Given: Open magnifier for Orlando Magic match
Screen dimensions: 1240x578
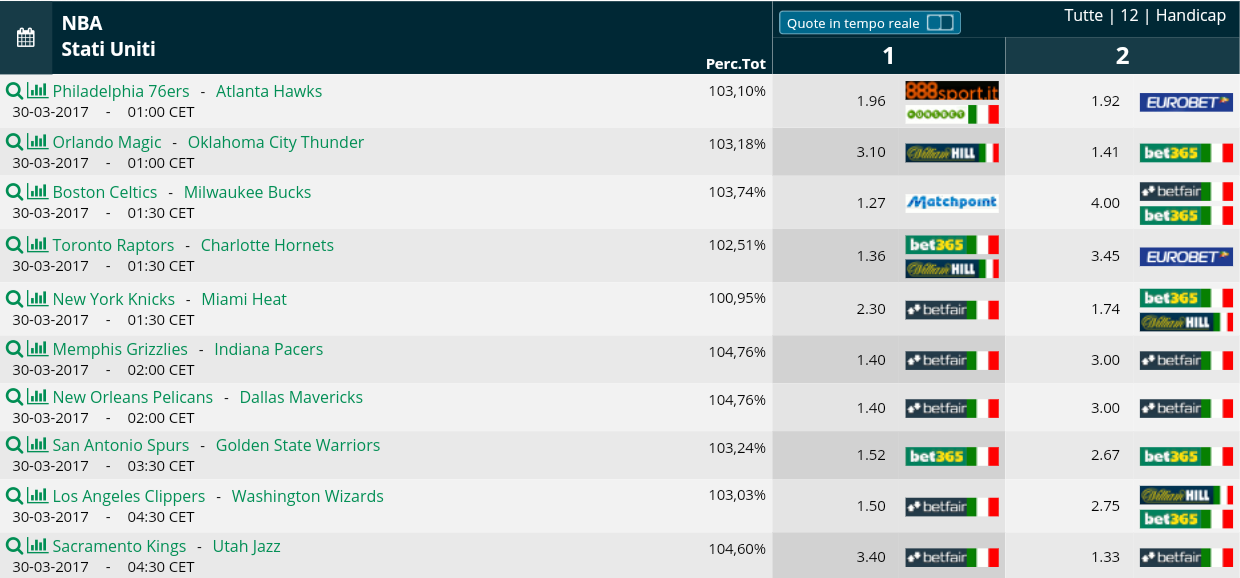Looking at the screenshot, I should (x=14, y=142).
